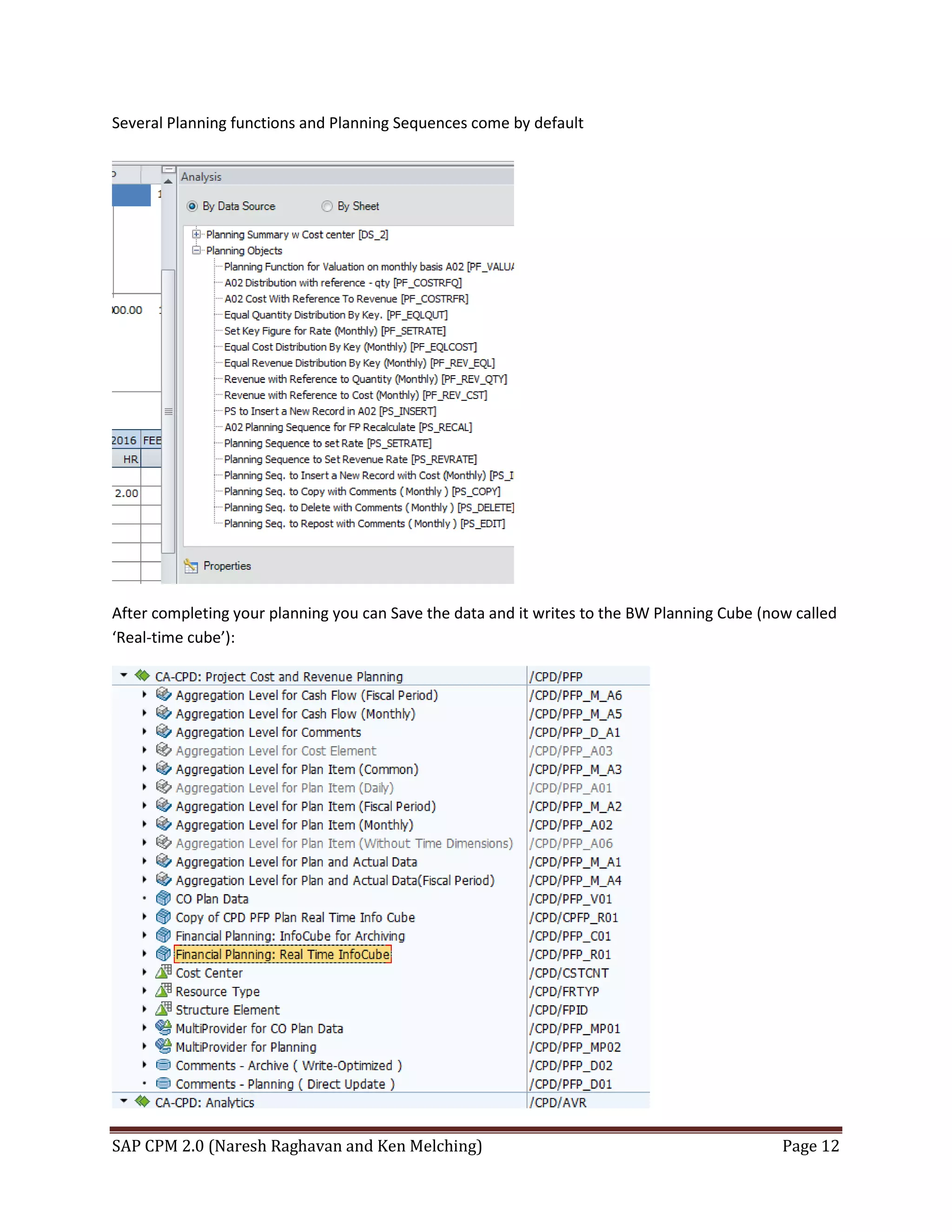Select Financial Planning: Real Time InfoCube

click(x=283, y=954)
